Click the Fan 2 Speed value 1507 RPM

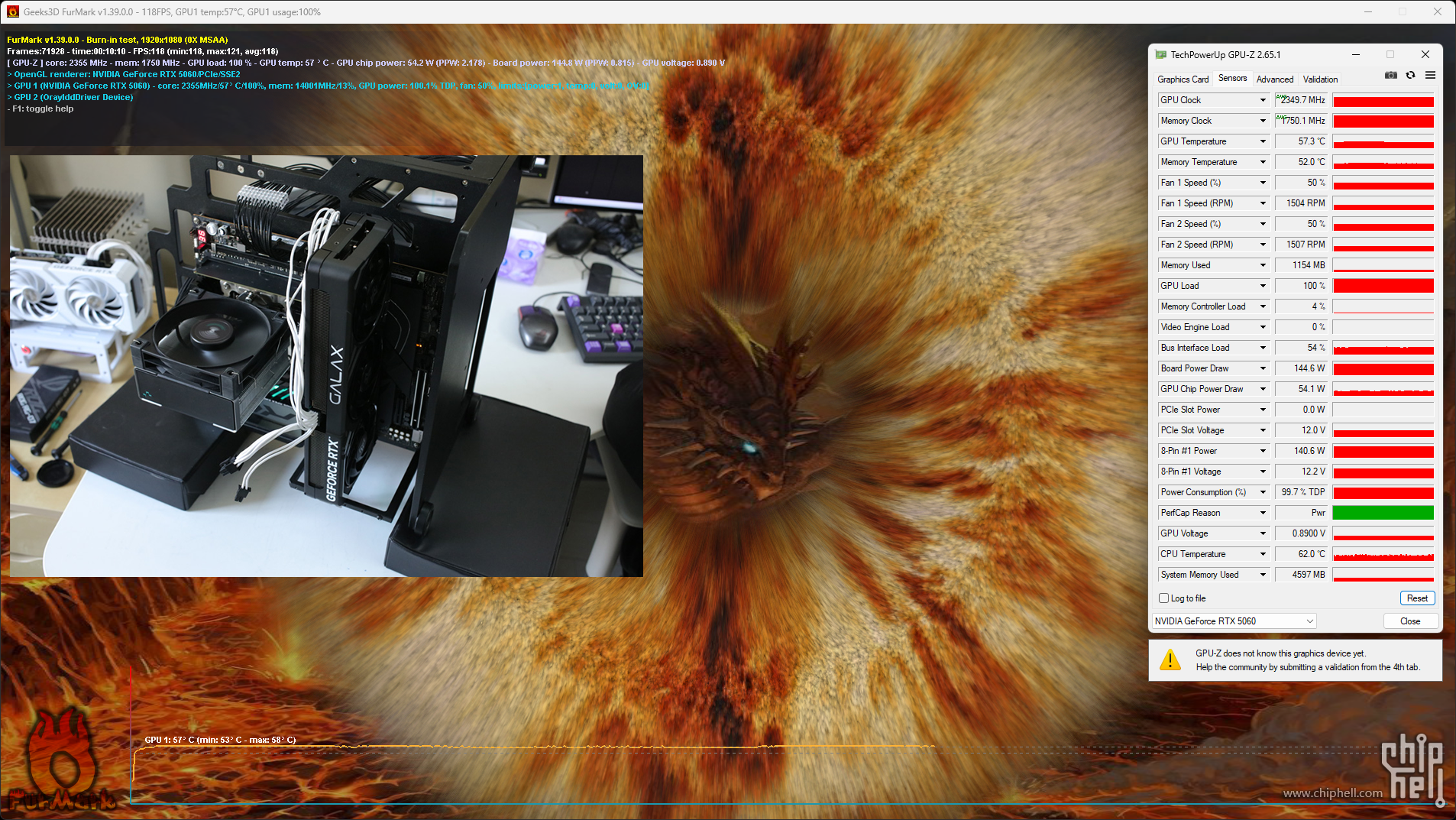pyautogui.click(x=1302, y=245)
